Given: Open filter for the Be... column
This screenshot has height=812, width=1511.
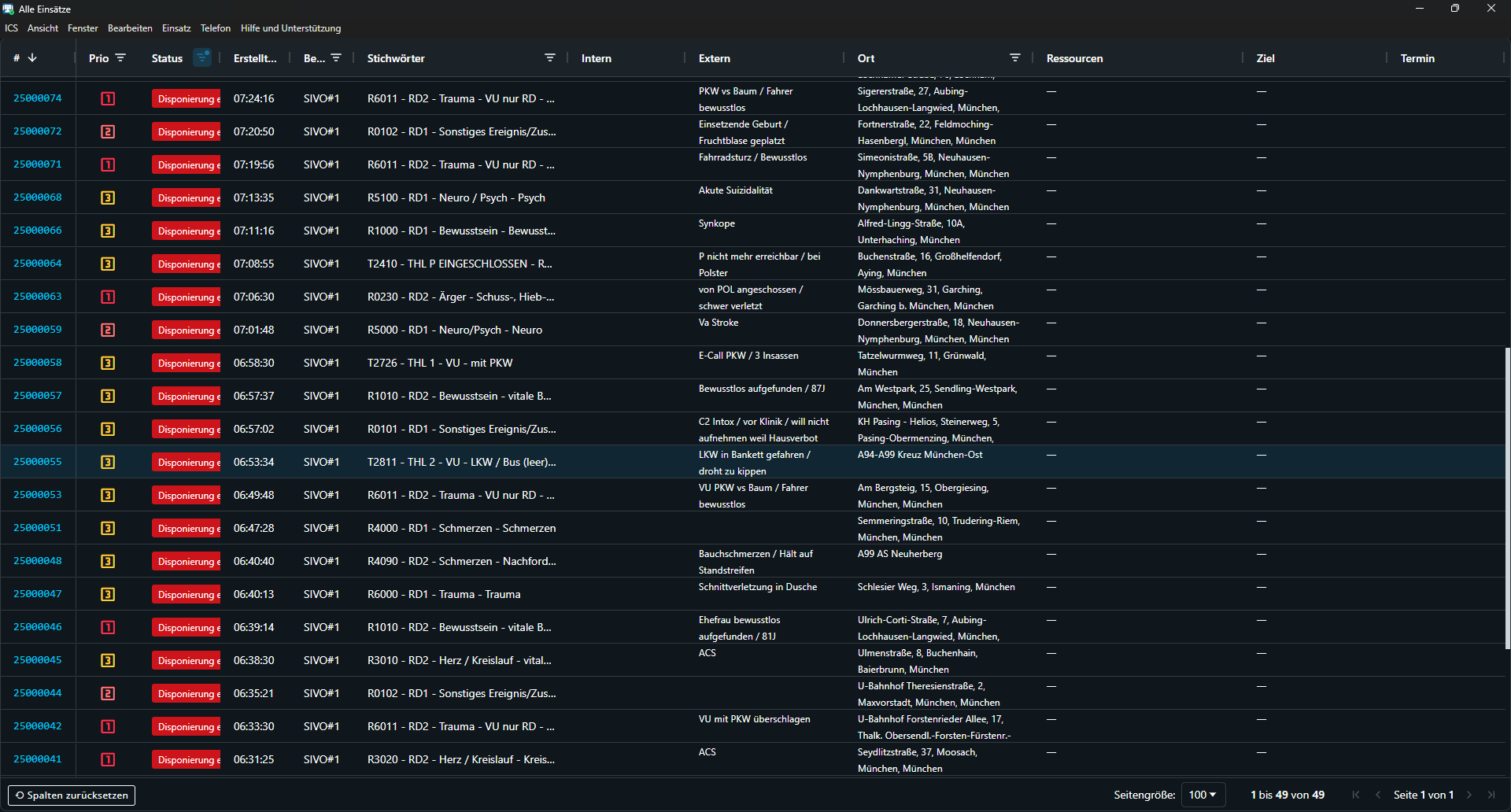Looking at the screenshot, I should pyautogui.click(x=336, y=58).
